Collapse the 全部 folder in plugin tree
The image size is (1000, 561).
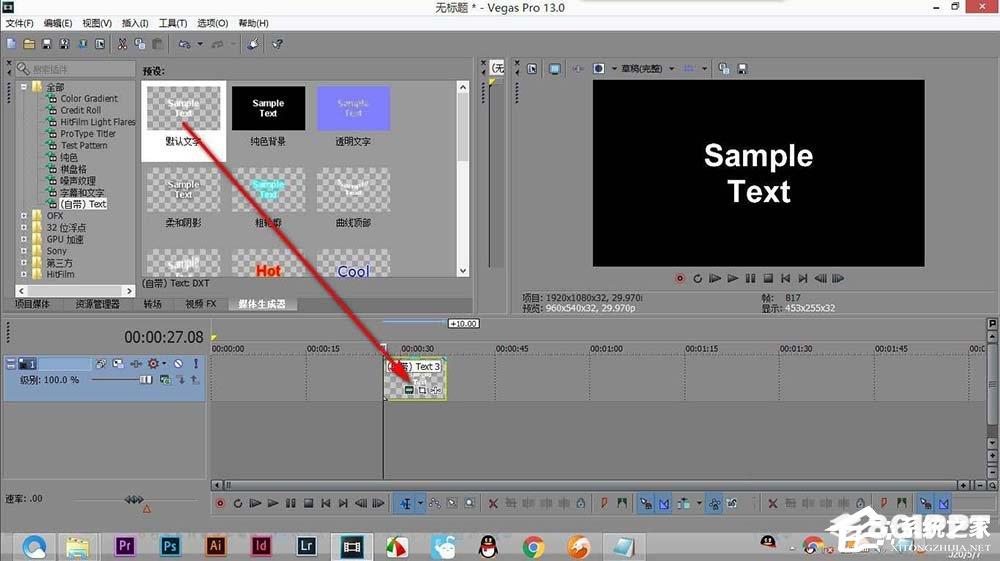24,87
